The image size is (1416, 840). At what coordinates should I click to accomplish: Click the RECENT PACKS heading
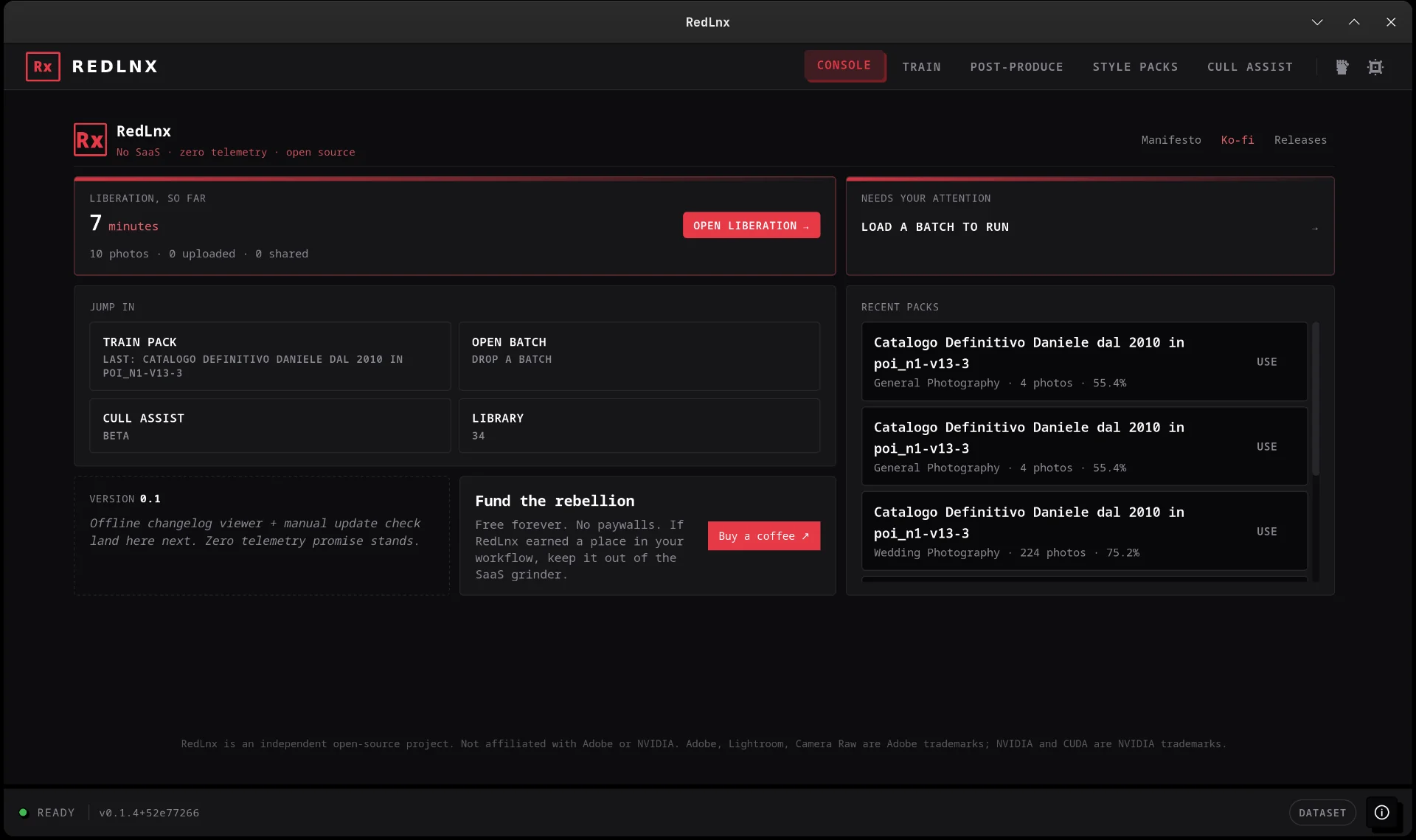click(900, 307)
